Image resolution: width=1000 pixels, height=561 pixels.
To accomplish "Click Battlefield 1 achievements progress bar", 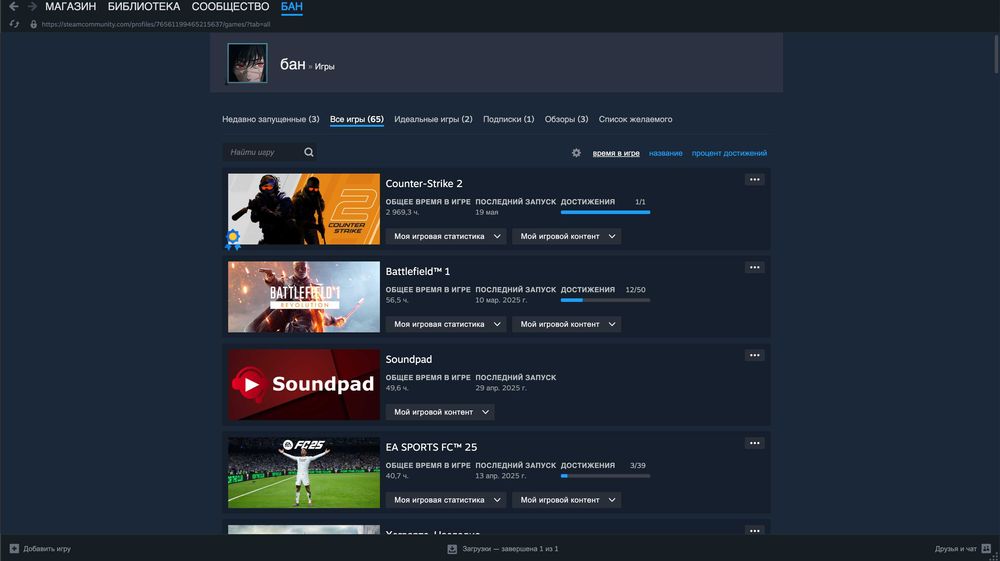I will click(x=605, y=300).
